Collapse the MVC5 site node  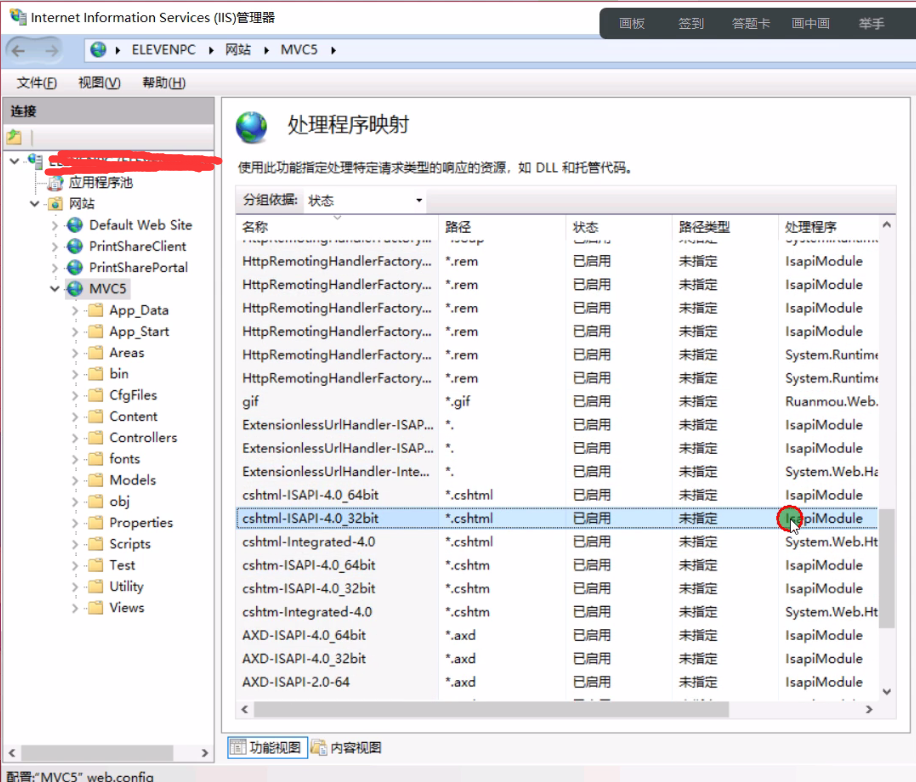click(x=55, y=289)
